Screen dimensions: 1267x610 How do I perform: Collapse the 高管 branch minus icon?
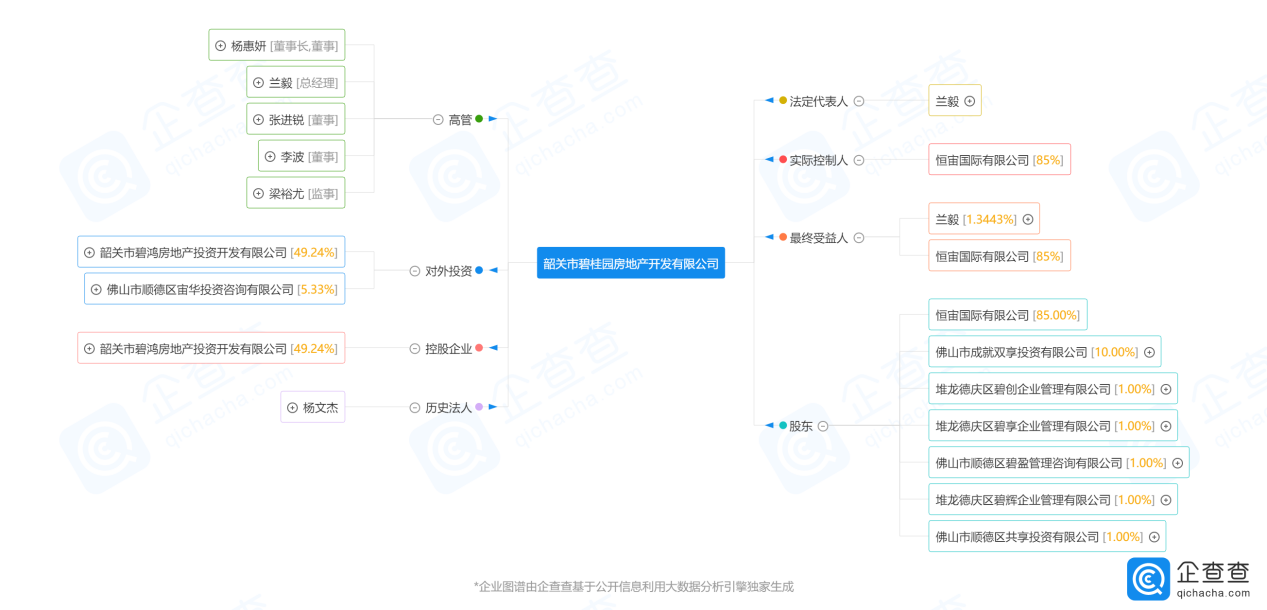(x=438, y=120)
